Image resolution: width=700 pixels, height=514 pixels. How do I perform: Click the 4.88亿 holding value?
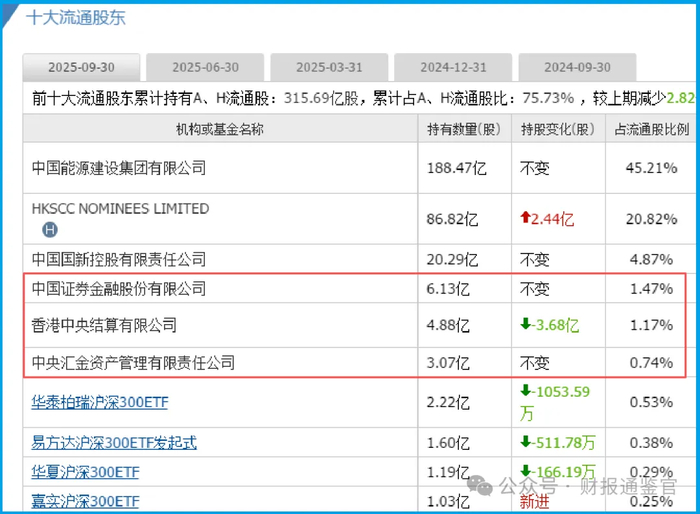pos(448,325)
